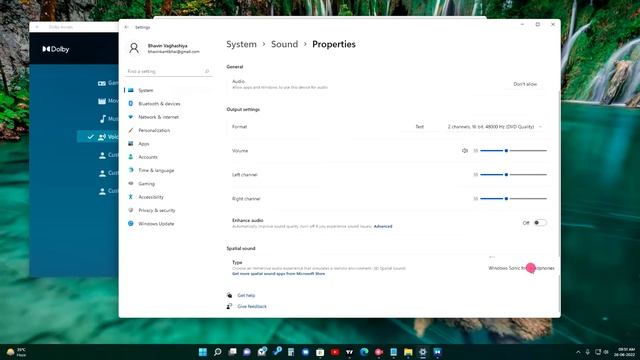
Task: Click the Get help icon
Action: coord(229,295)
